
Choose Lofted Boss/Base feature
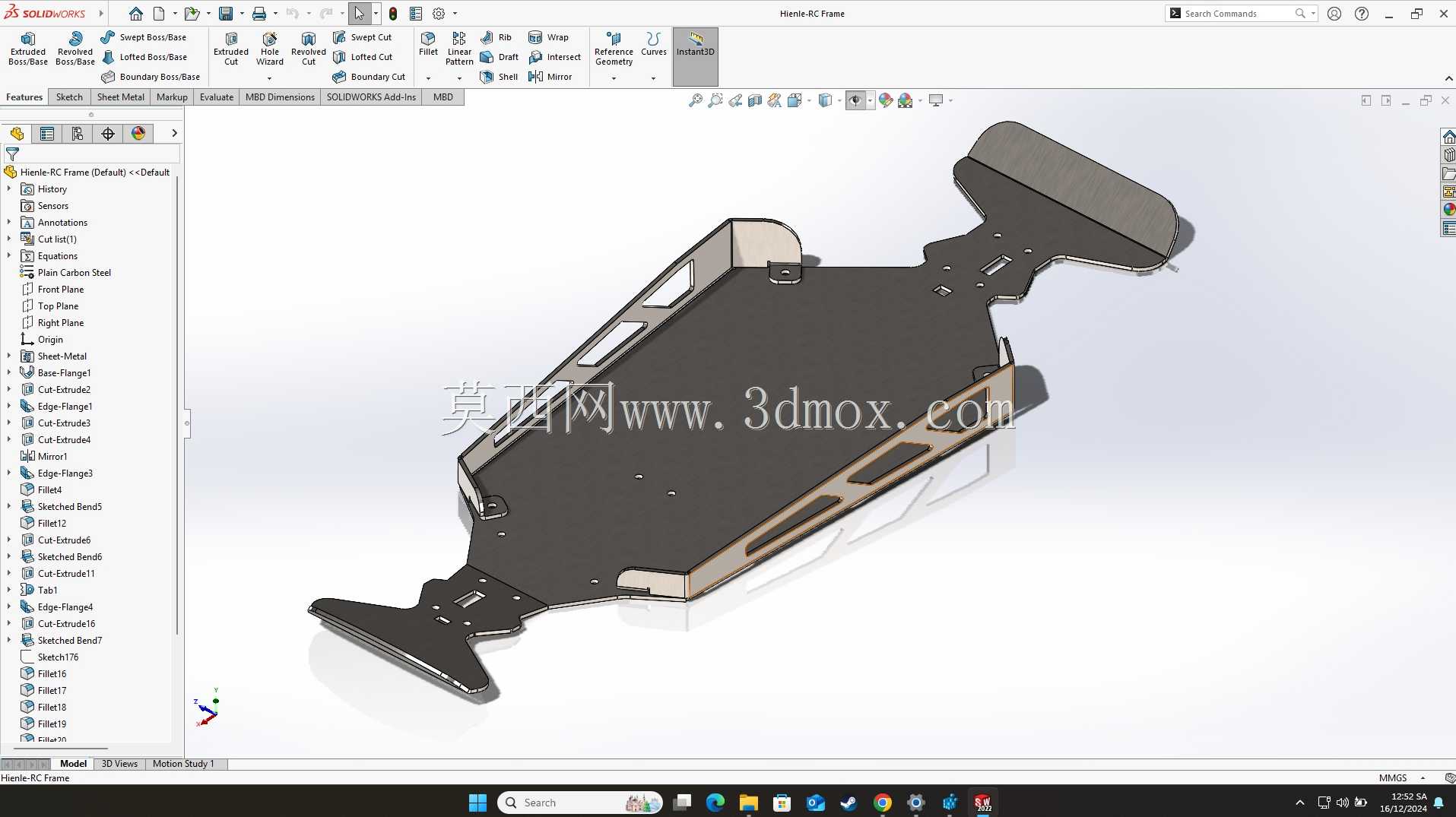click(144, 57)
